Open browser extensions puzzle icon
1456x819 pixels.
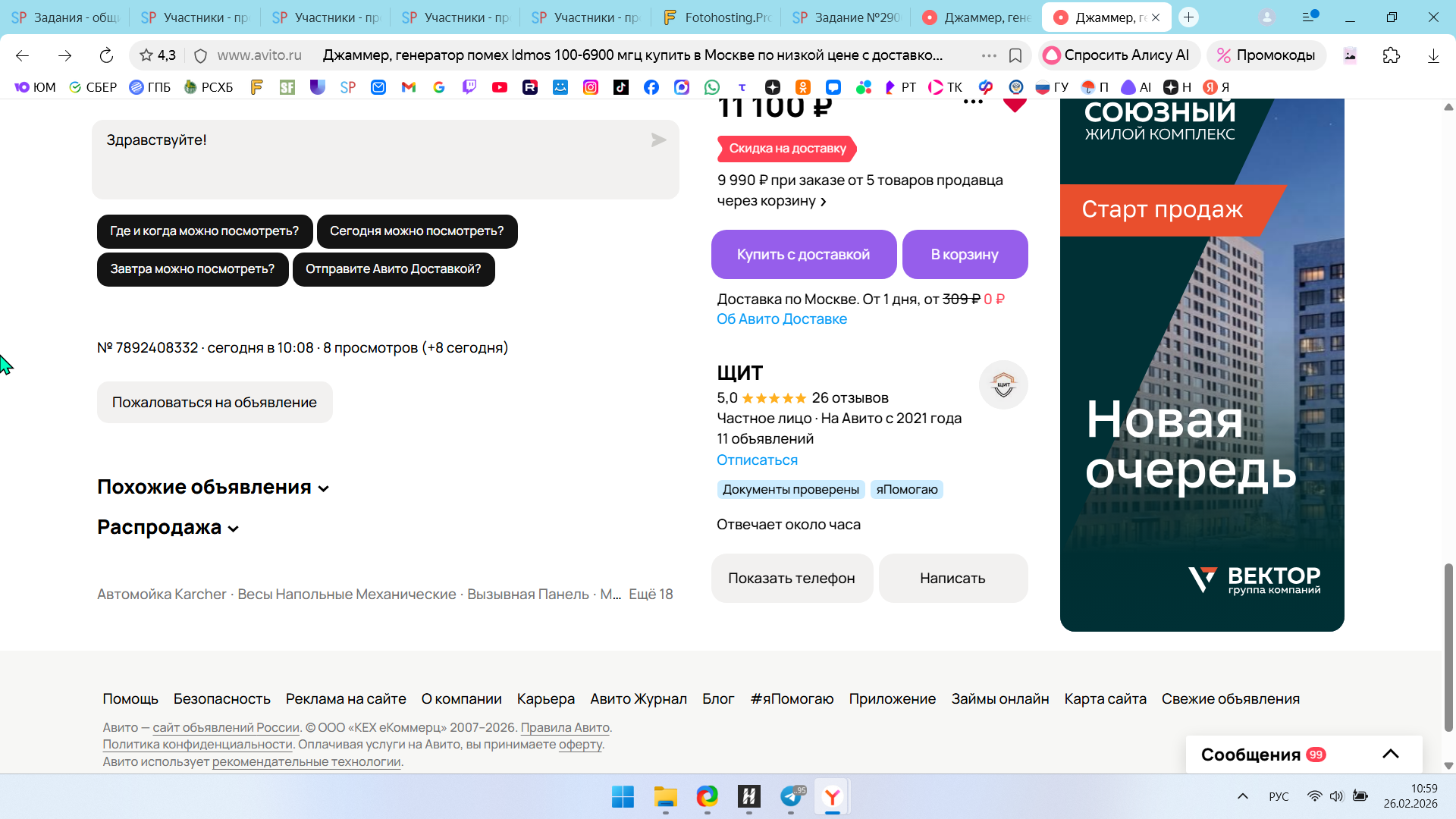click(1391, 55)
